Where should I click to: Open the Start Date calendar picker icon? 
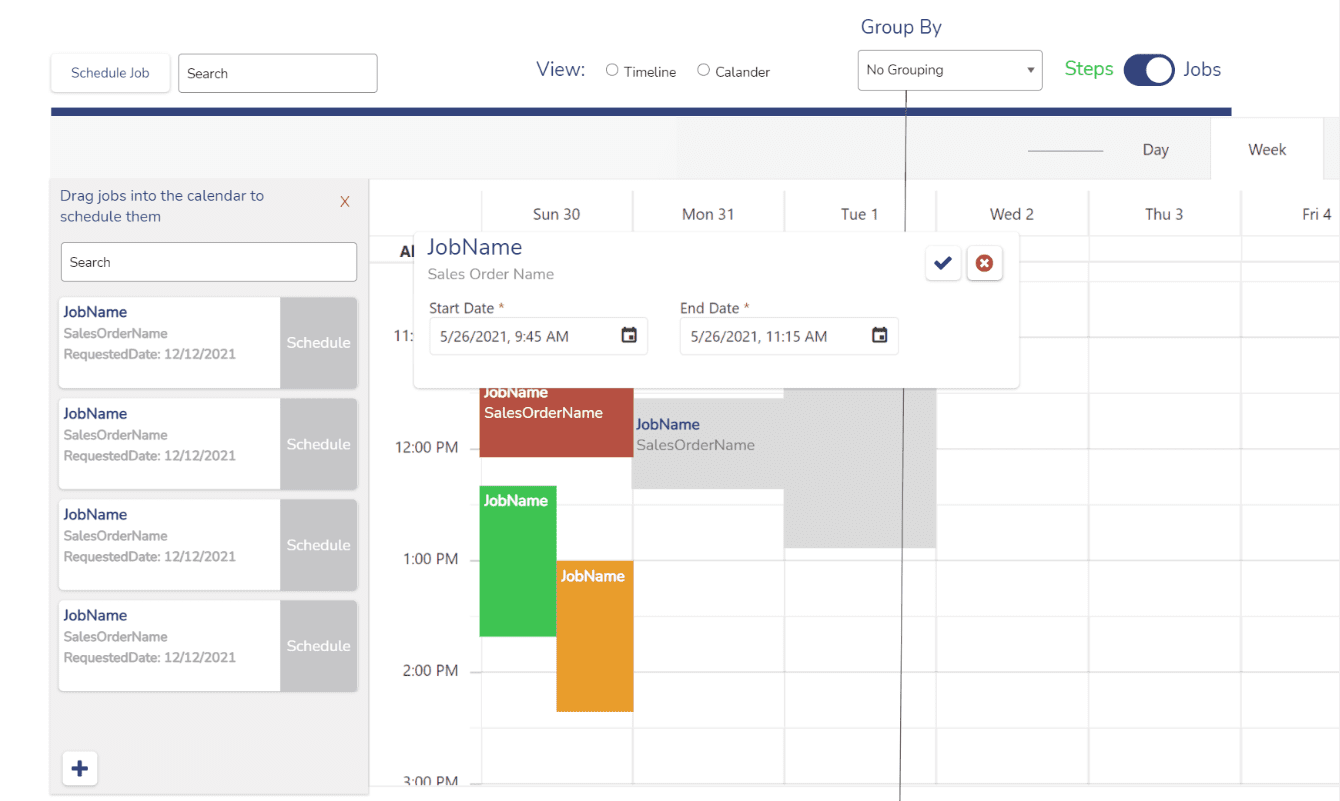(x=629, y=336)
